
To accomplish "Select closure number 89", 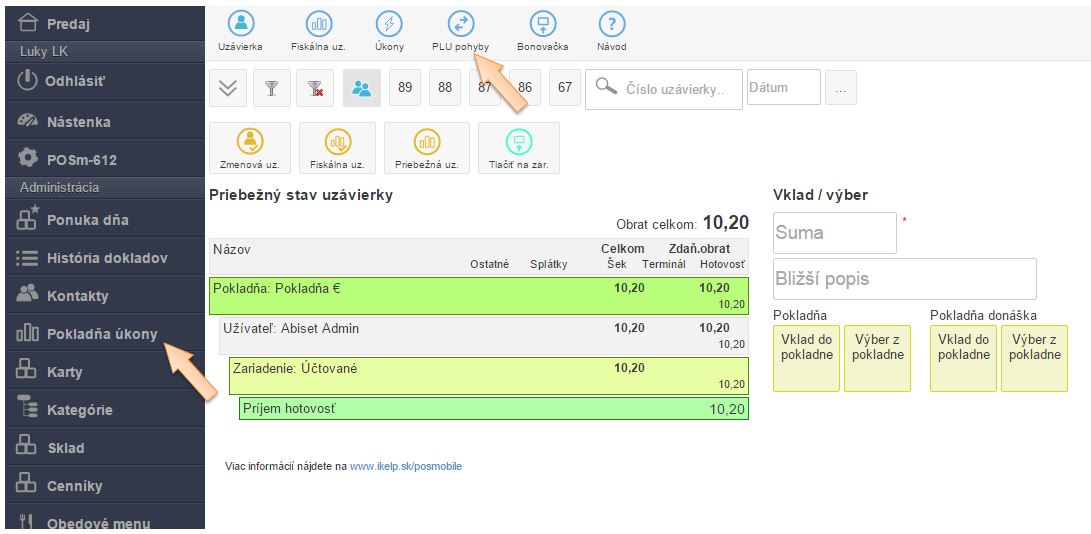I will [x=405, y=88].
